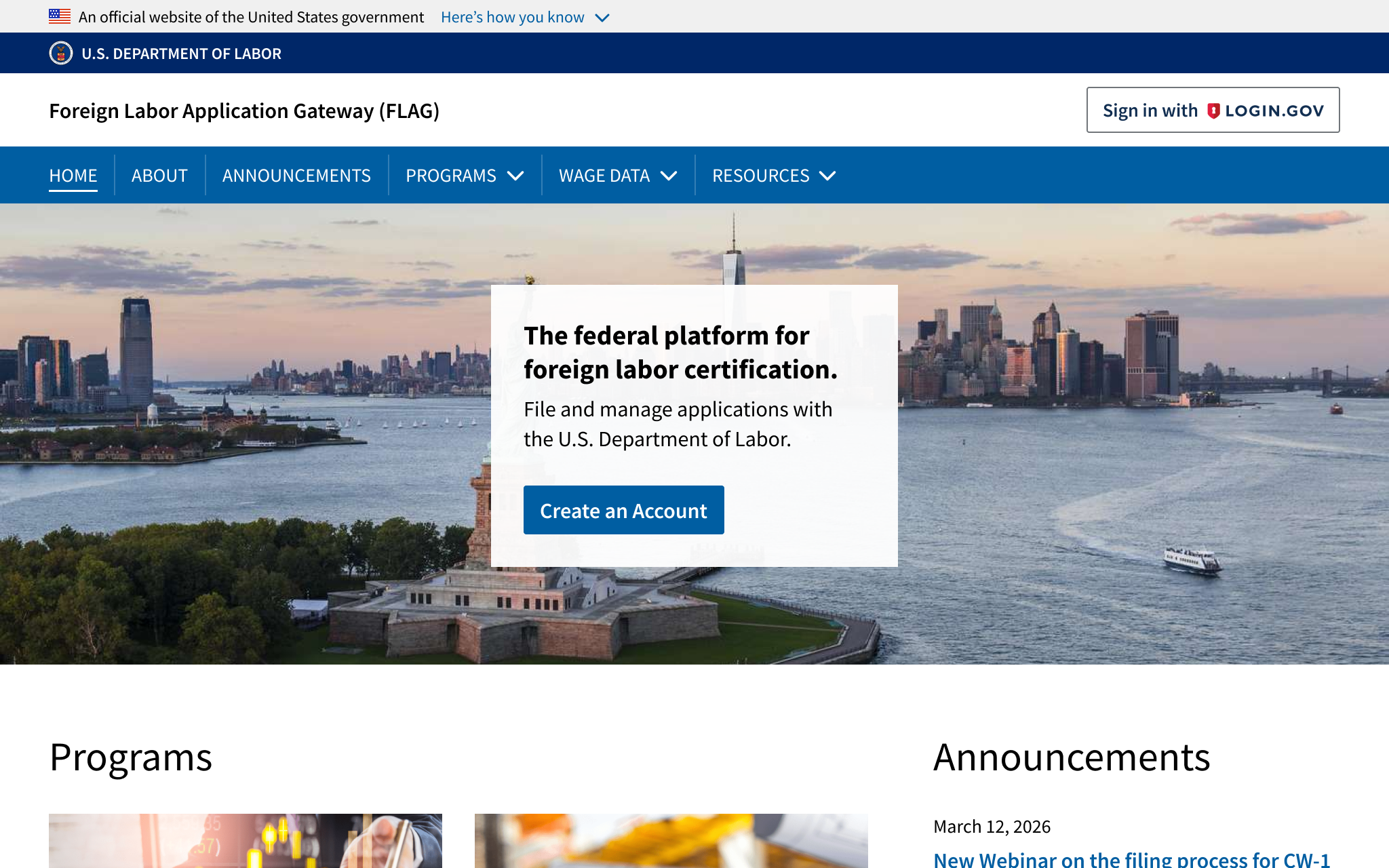Open the New Webinar CW-1 announcement link
The width and height of the screenshot is (1389, 868).
point(1132,859)
